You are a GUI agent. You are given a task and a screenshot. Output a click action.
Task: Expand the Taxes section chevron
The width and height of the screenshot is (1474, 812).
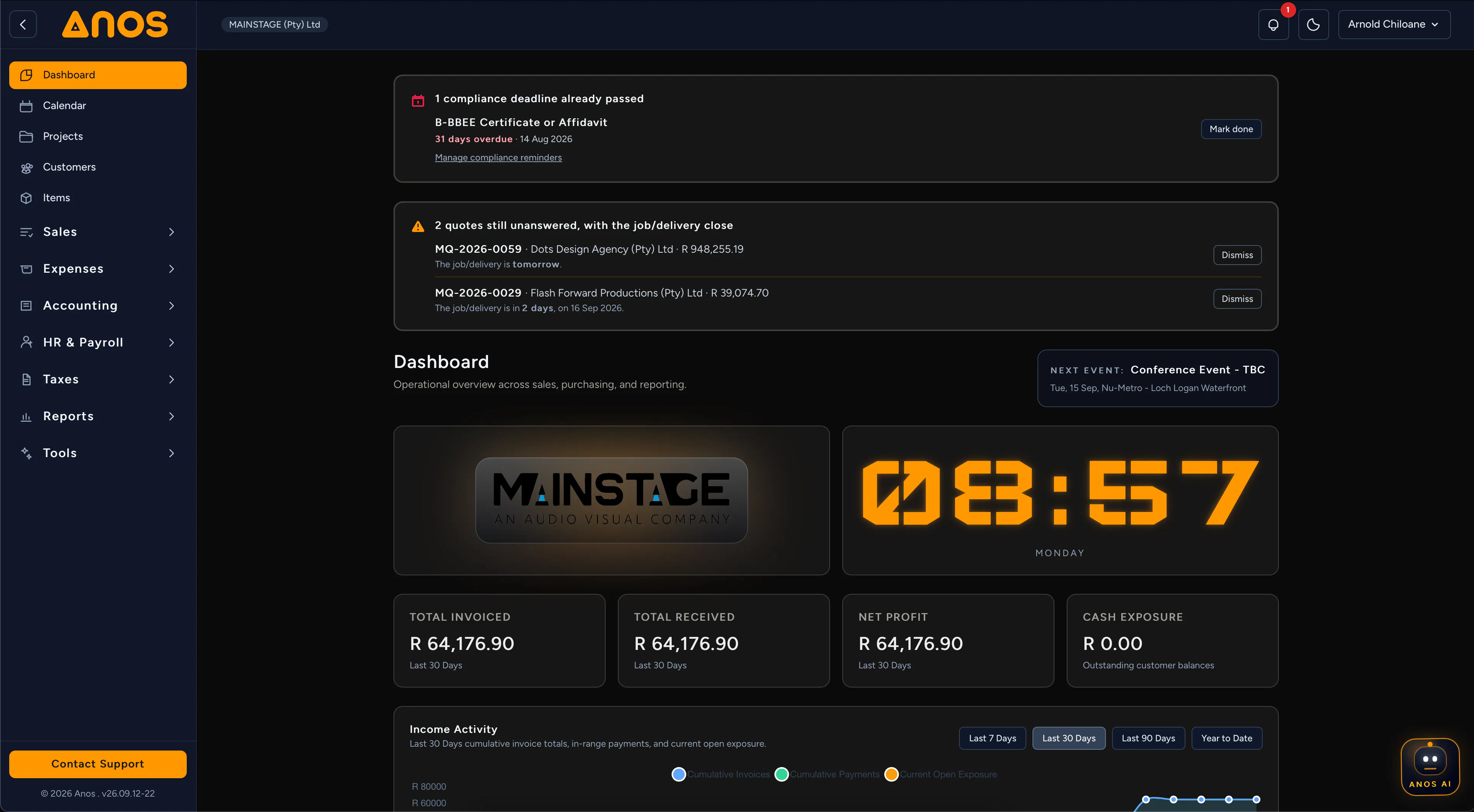pyautogui.click(x=172, y=380)
